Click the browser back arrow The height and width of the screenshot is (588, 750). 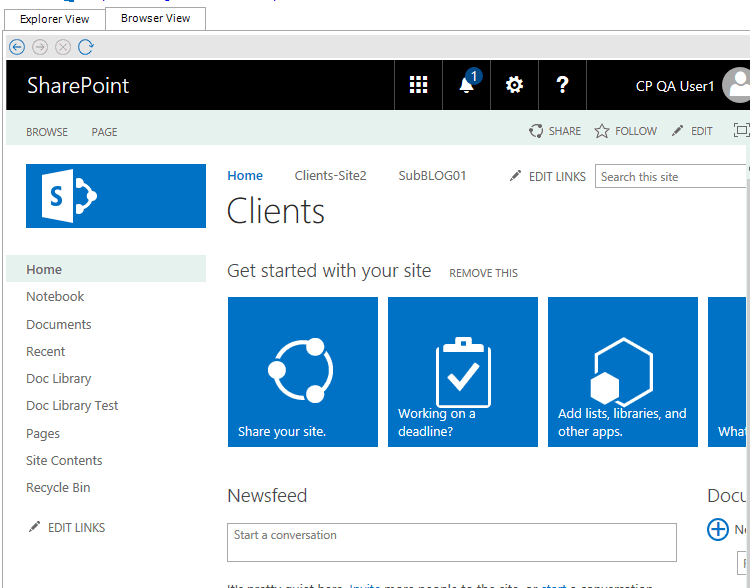pyautogui.click(x=17, y=47)
